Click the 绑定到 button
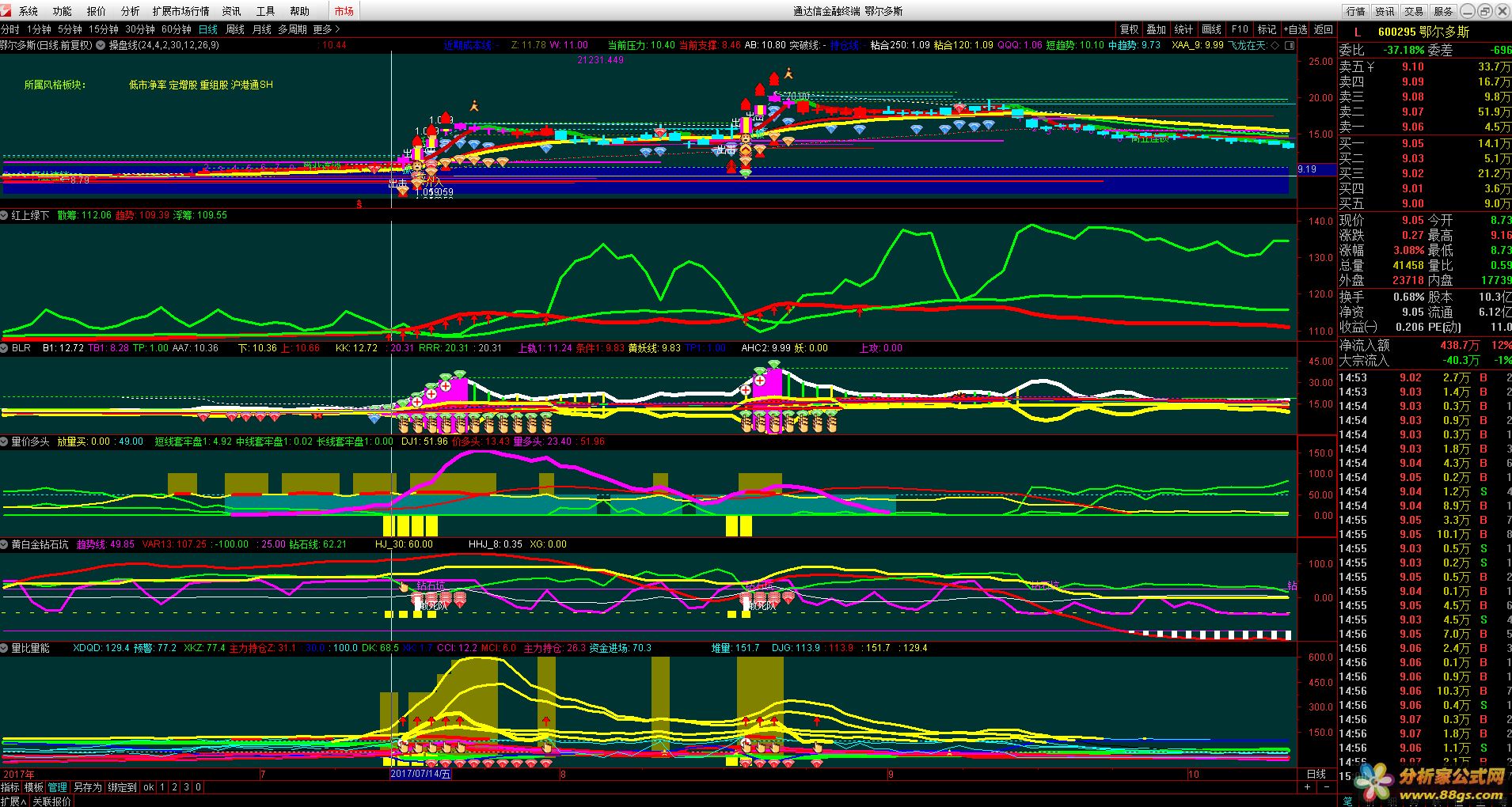1512x807 pixels. (122, 787)
